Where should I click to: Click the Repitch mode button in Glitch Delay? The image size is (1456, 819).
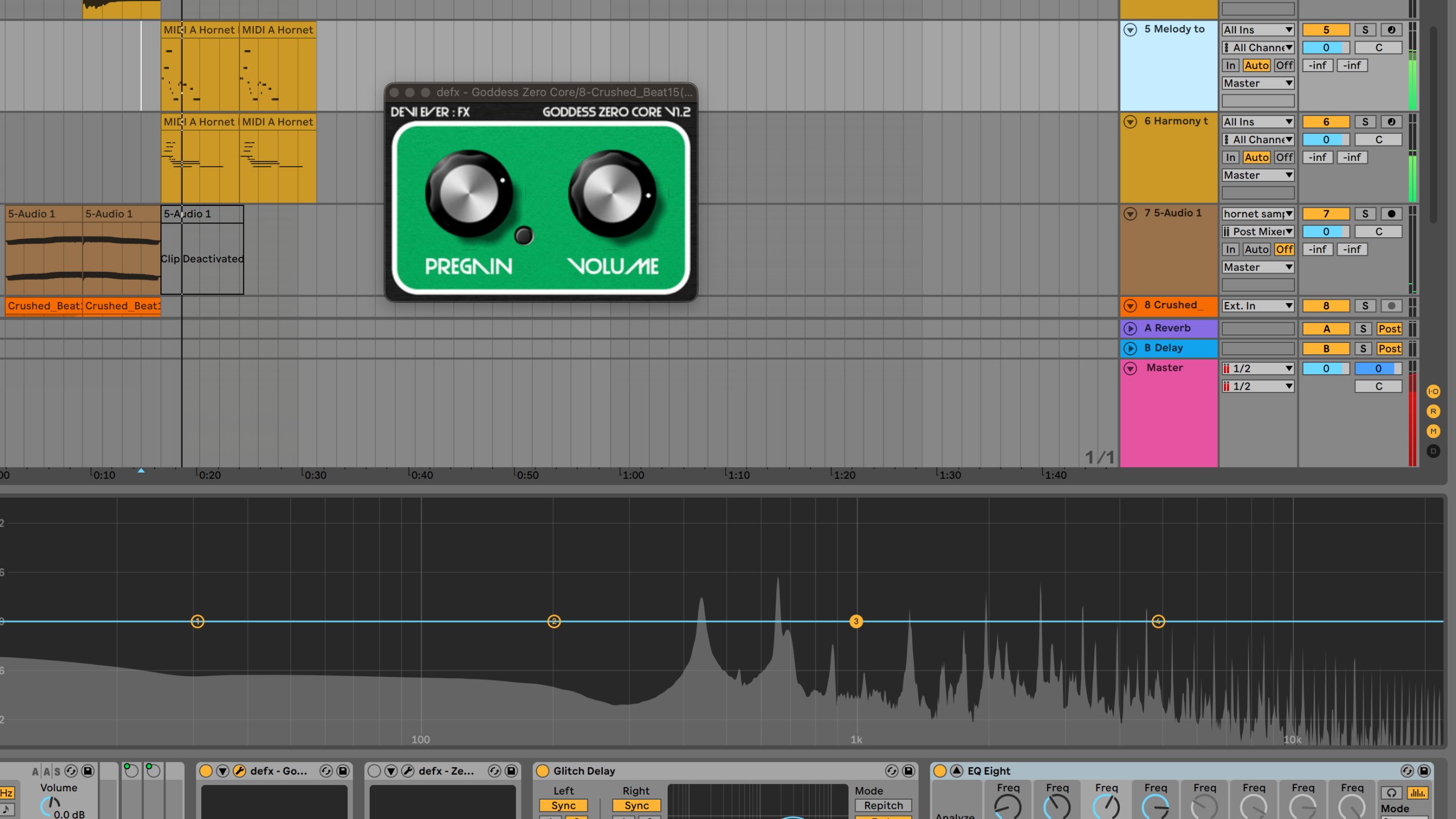[883, 805]
